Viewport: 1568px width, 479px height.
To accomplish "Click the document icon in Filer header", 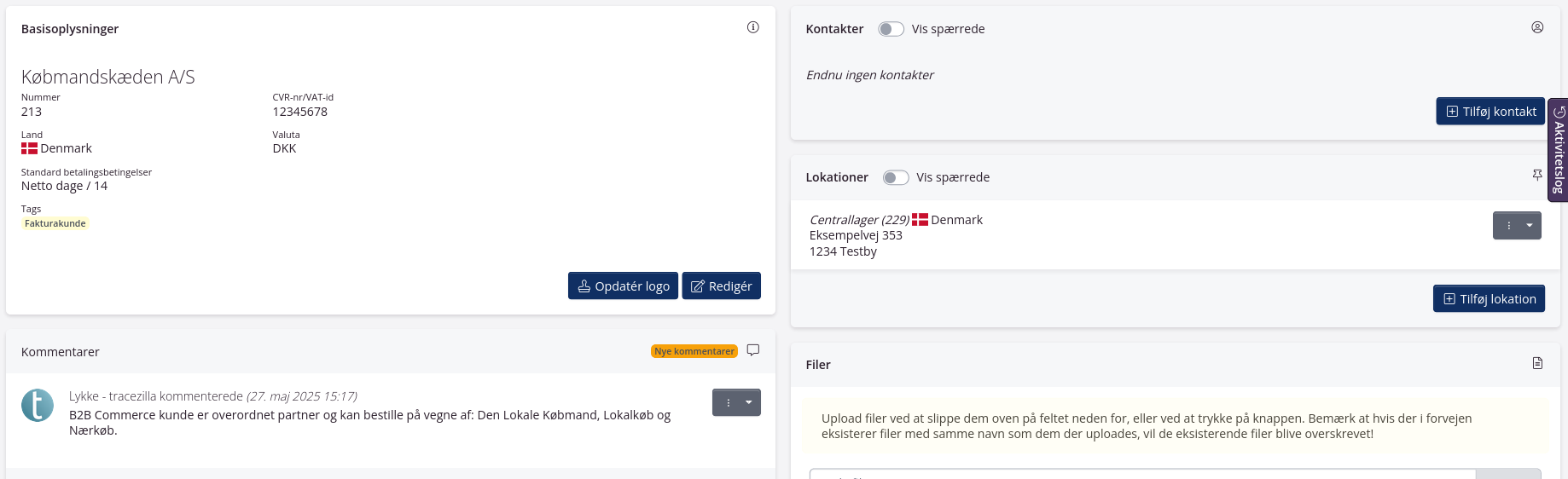I will pyautogui.click(x=1537, y=363).
